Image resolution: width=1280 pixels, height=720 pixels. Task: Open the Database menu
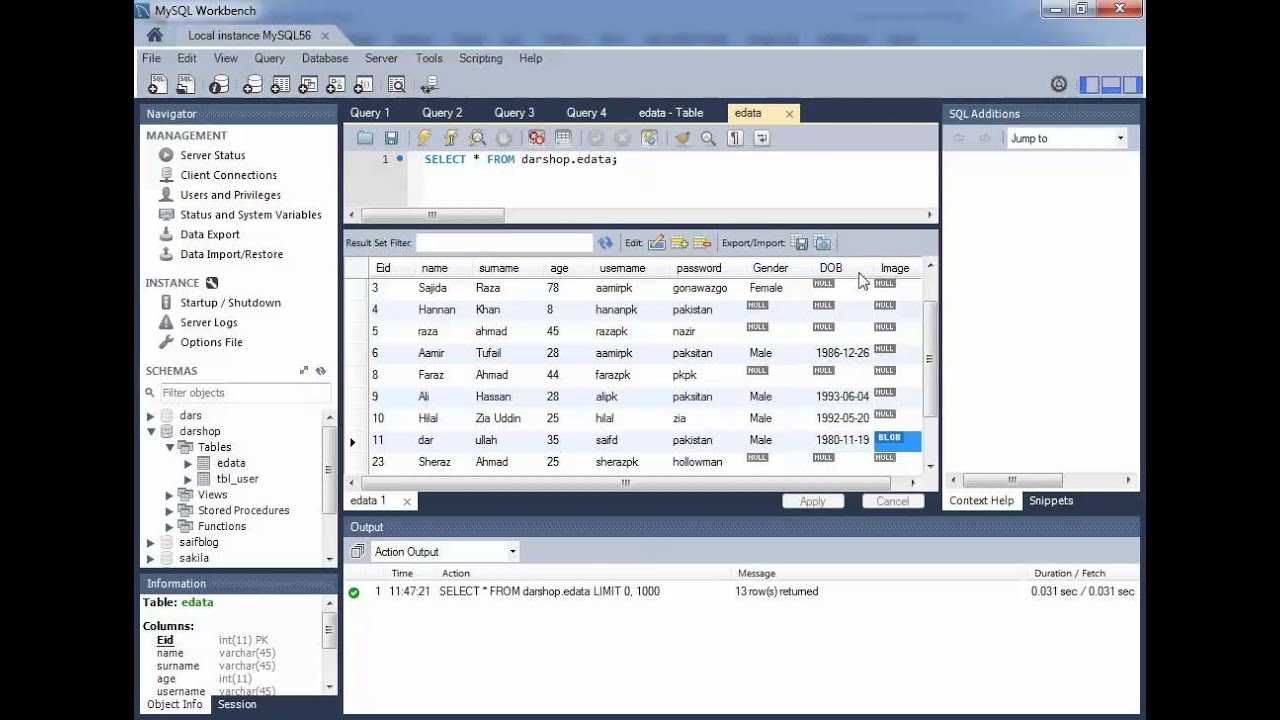[325, 58]
